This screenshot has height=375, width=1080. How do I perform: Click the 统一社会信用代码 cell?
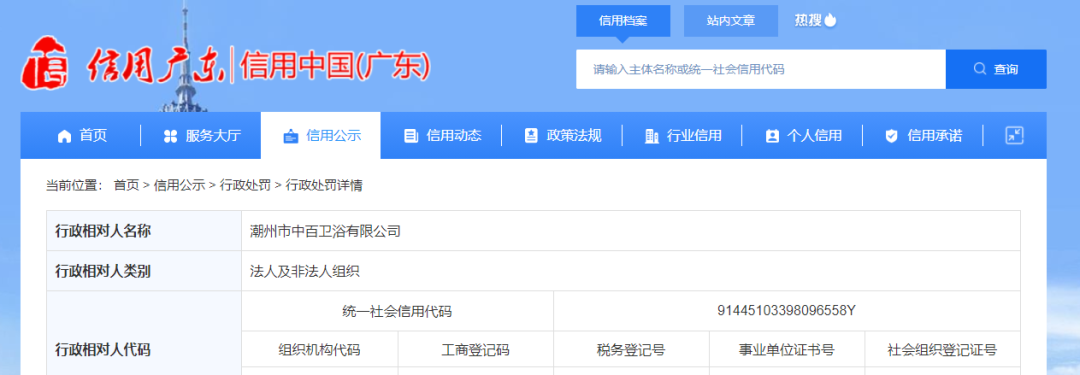tap(397, 311)
